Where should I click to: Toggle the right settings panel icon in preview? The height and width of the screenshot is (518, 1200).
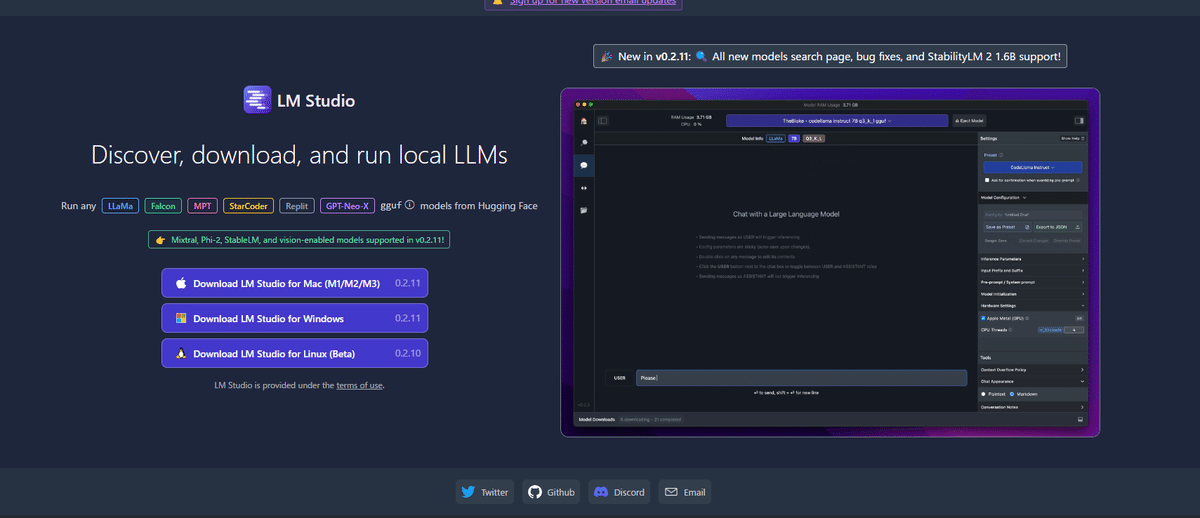coord(1080,120)
